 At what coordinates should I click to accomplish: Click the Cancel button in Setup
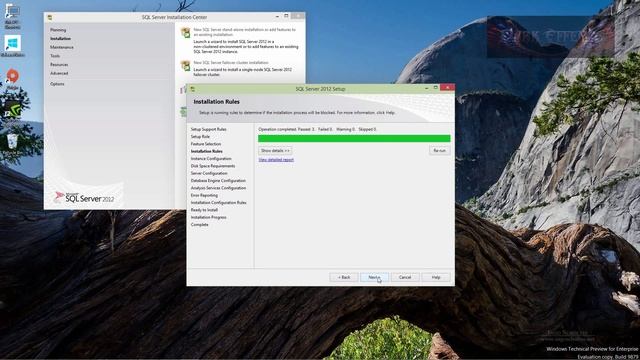[405, 277]
